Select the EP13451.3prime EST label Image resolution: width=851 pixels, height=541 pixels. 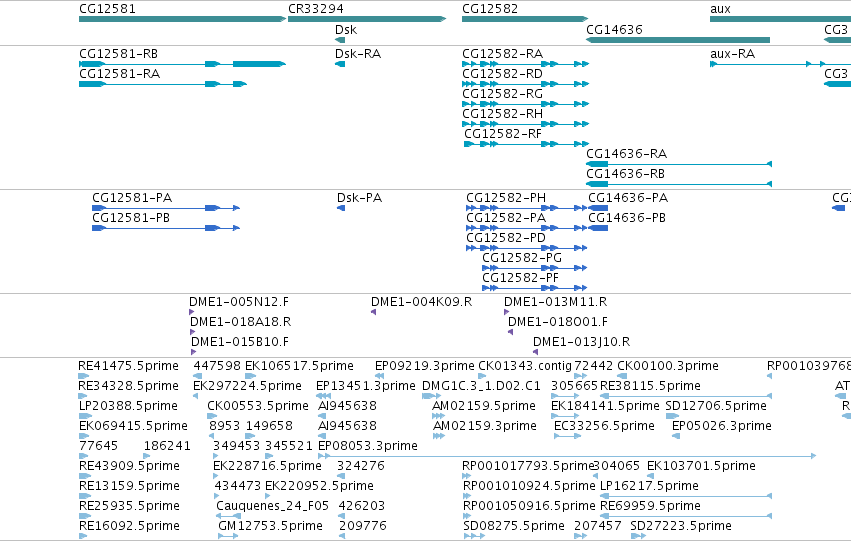click(366, 386)
